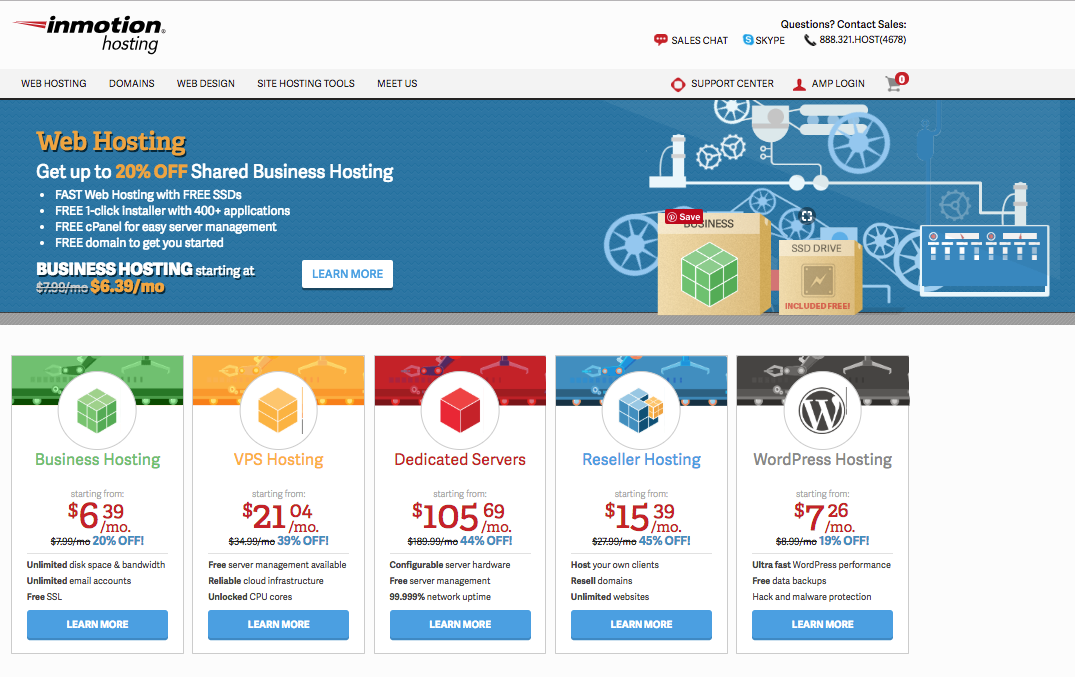The image size is (1075, 677).
Task: Click the $6.39/mo banner price
Action: 128,287
